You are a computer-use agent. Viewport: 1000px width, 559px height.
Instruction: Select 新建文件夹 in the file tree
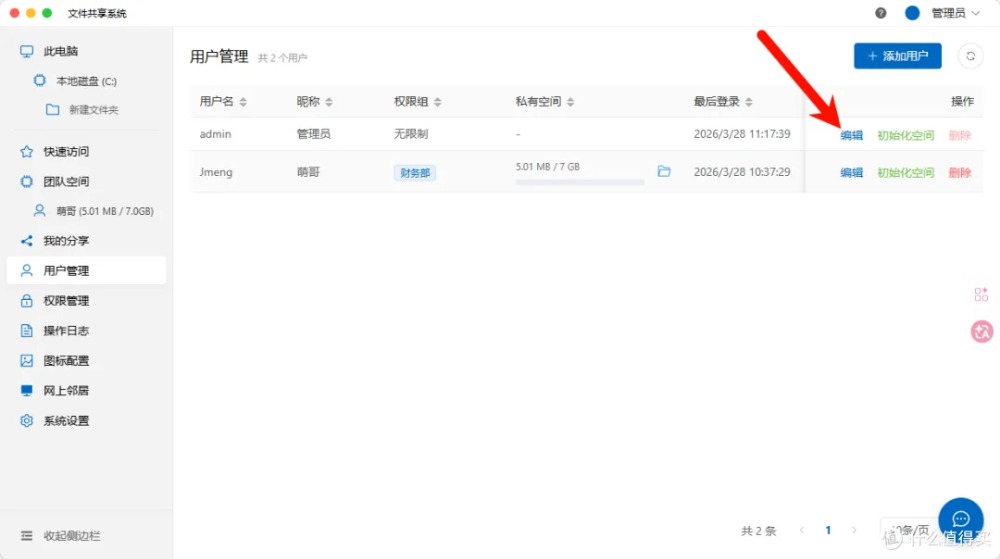tap(93, 110)
